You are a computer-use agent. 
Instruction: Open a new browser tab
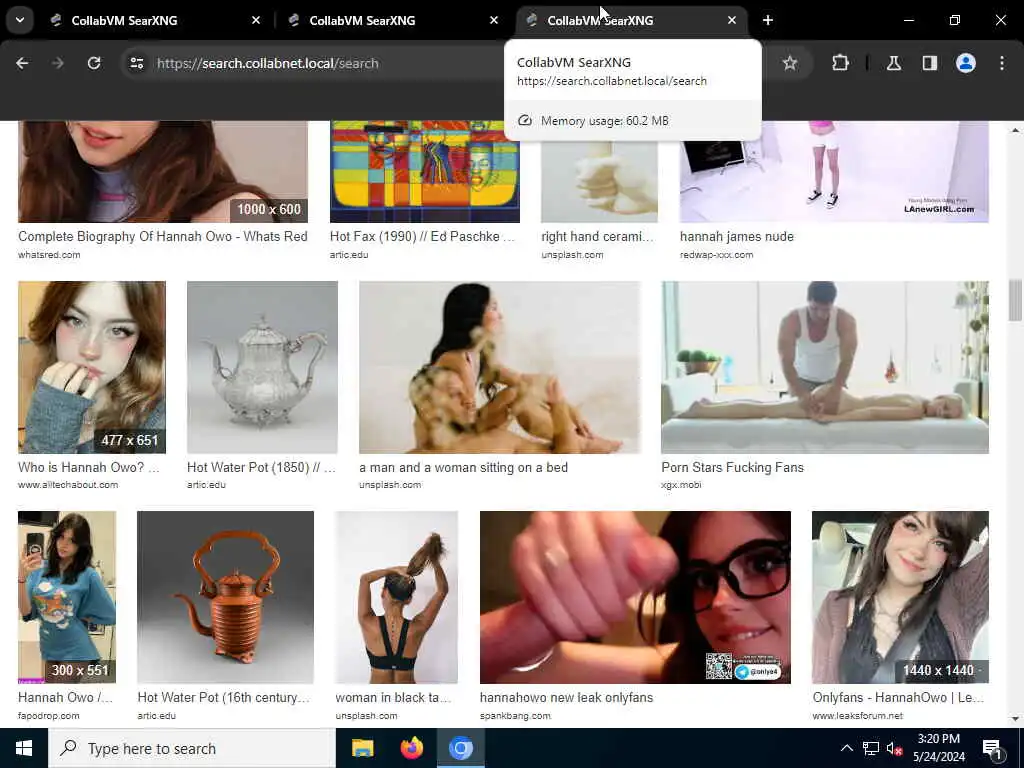768,20
